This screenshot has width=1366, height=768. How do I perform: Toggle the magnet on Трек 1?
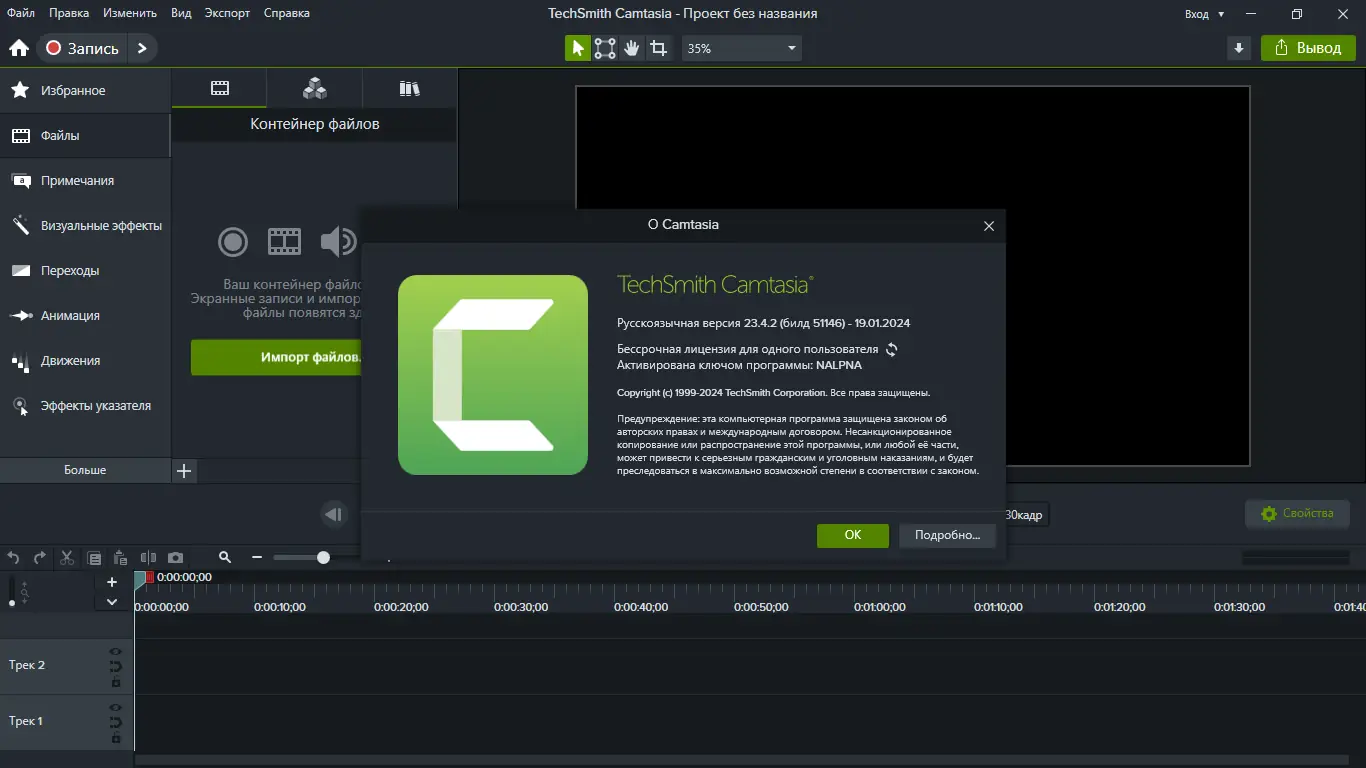point(116,722)
